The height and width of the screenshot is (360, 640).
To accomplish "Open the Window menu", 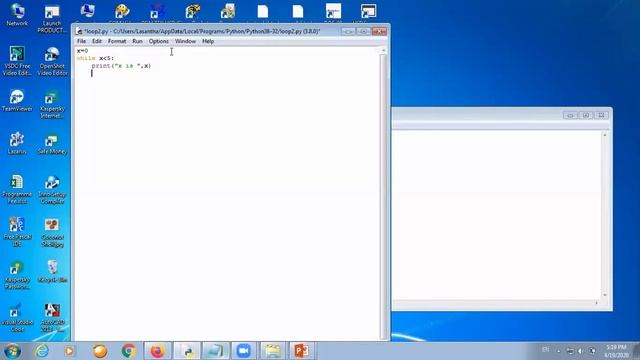I will 185,41.
